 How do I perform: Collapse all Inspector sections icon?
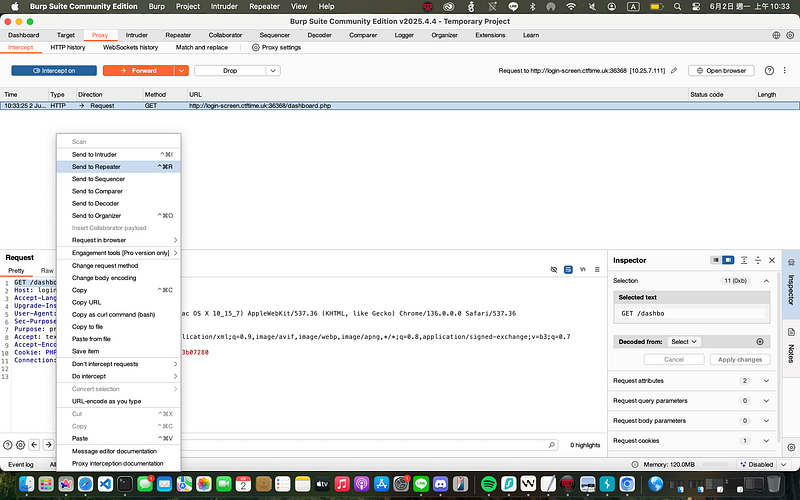click(x=758, y=260)
